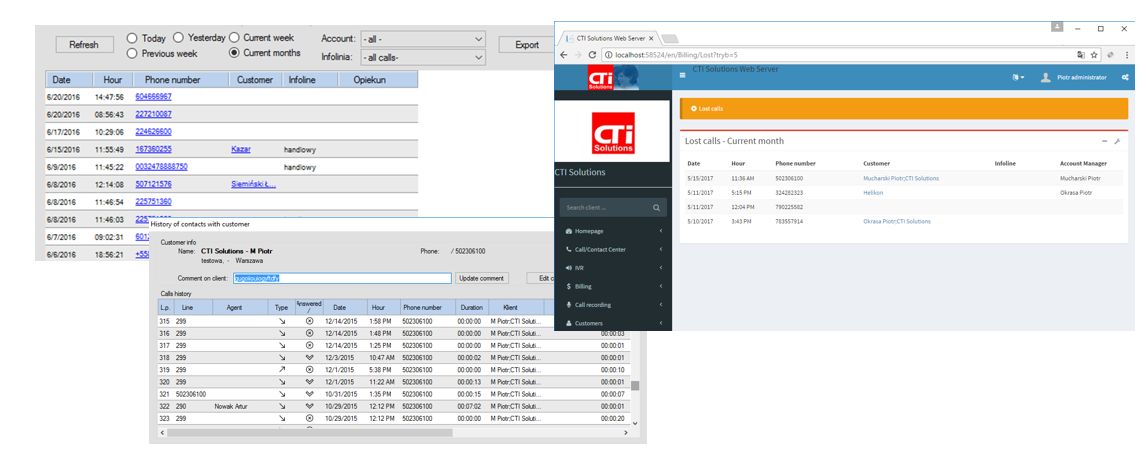The image size is (1148, 453).
Task: Click the answered-status icon in row 320
Action: coord(309,382)
